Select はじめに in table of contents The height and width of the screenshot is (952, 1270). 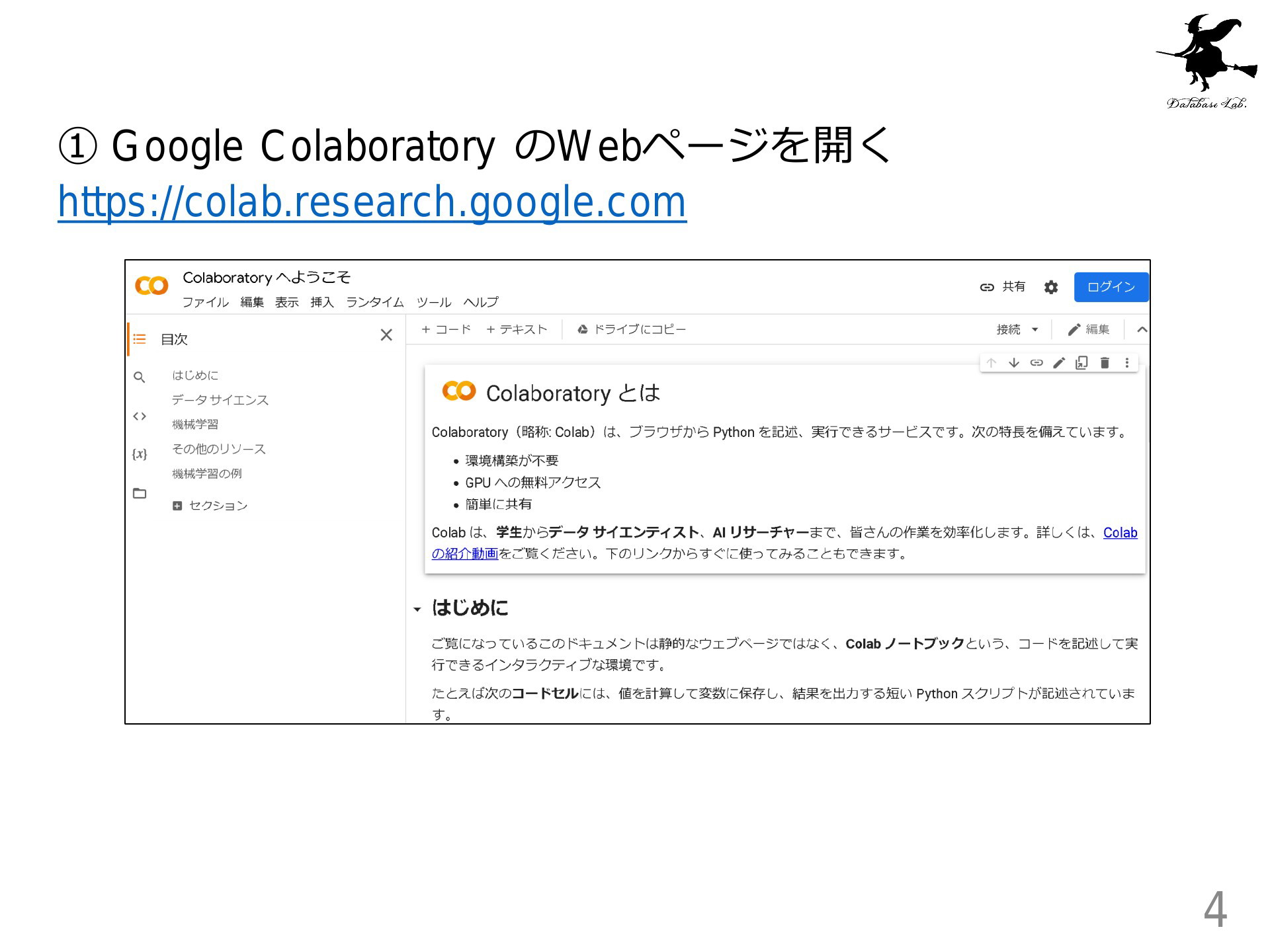[195, 376]
